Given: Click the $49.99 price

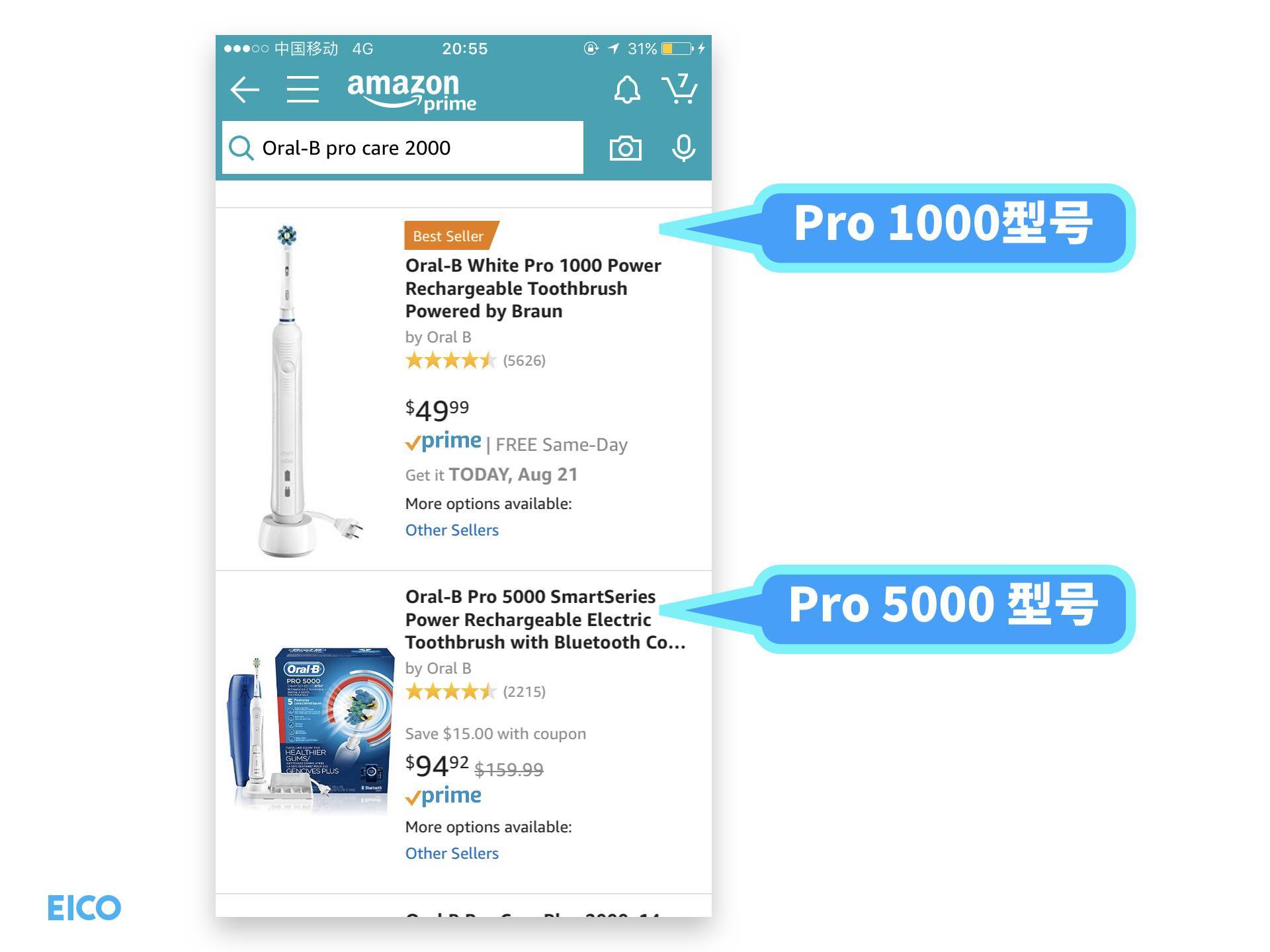Looking at the screenshot, I should pos(437,410).
